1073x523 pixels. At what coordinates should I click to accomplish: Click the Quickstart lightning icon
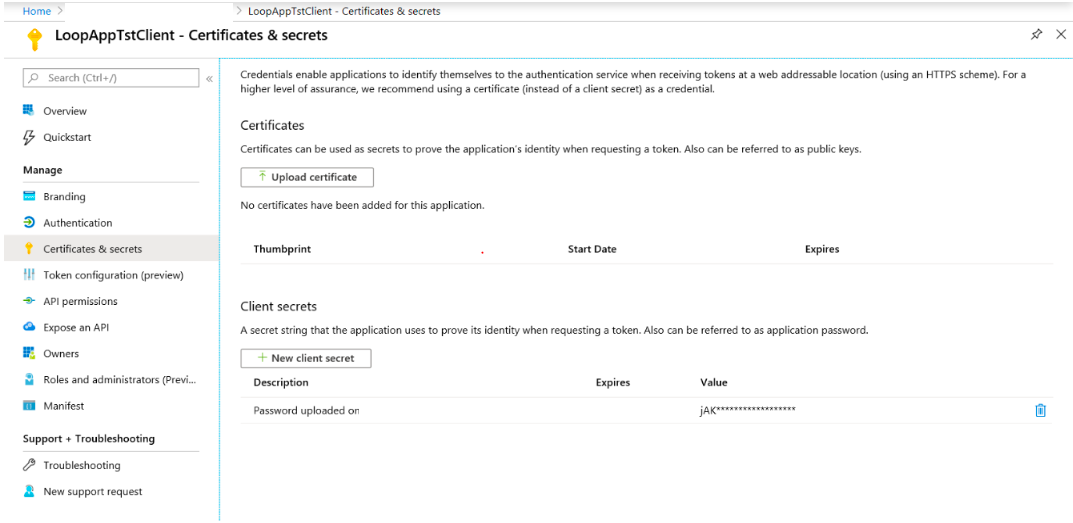(x=29, y=137)
